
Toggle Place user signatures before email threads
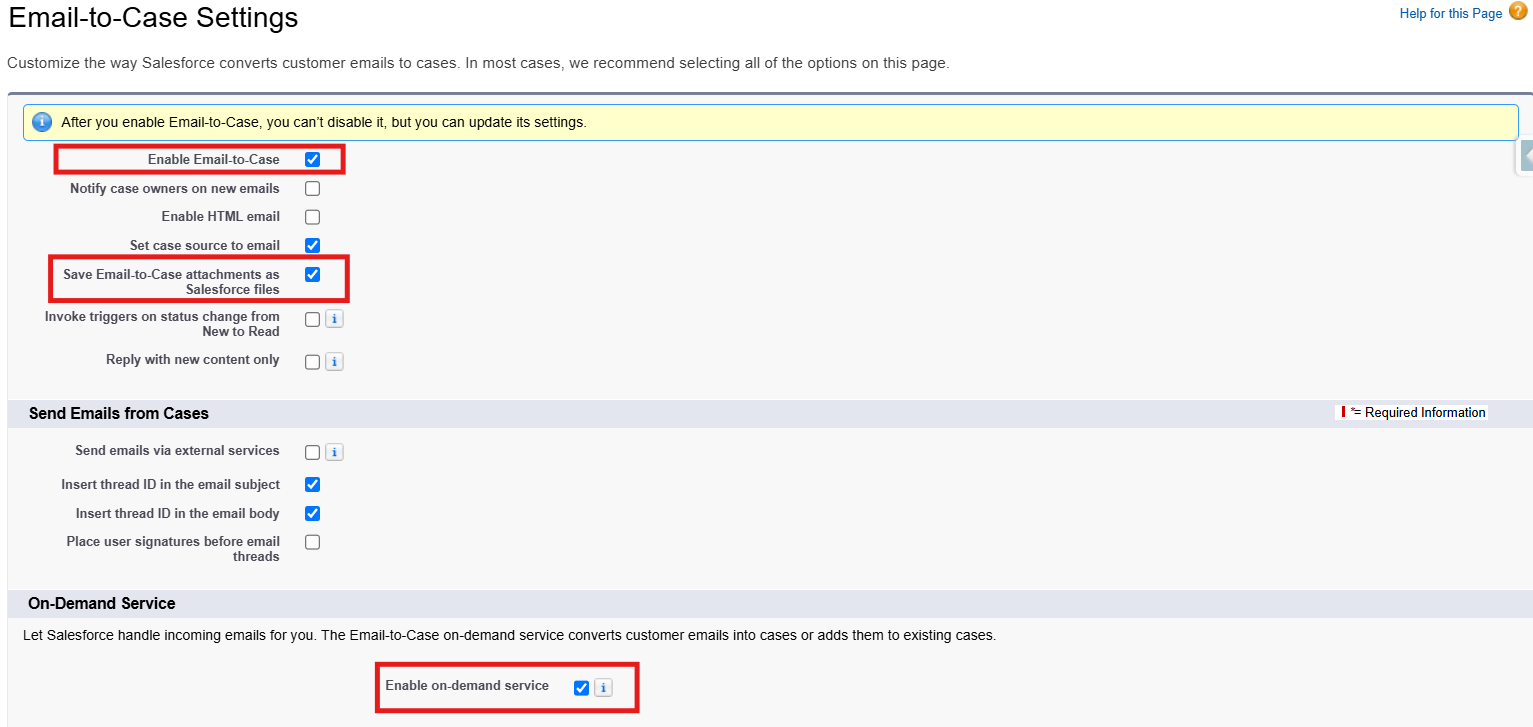tap(313, 541)
